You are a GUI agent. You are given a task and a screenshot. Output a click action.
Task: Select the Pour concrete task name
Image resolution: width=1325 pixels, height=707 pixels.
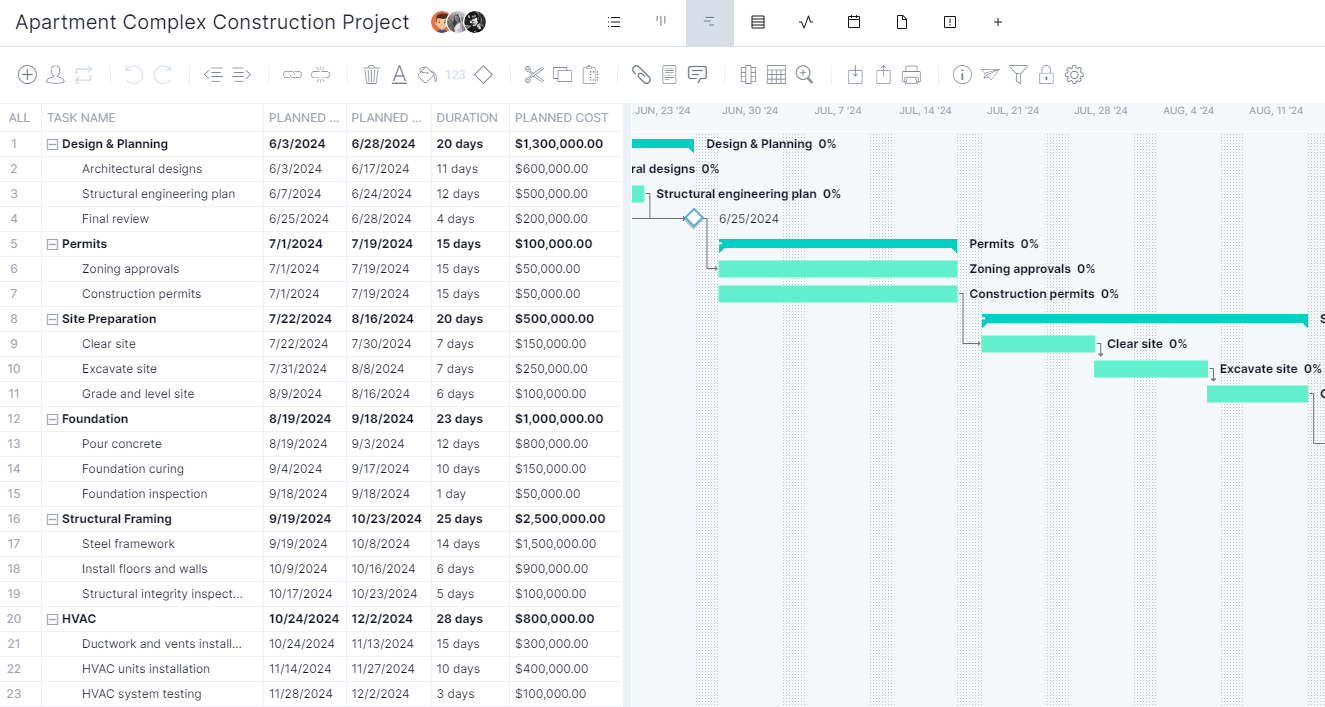(122, 444)
